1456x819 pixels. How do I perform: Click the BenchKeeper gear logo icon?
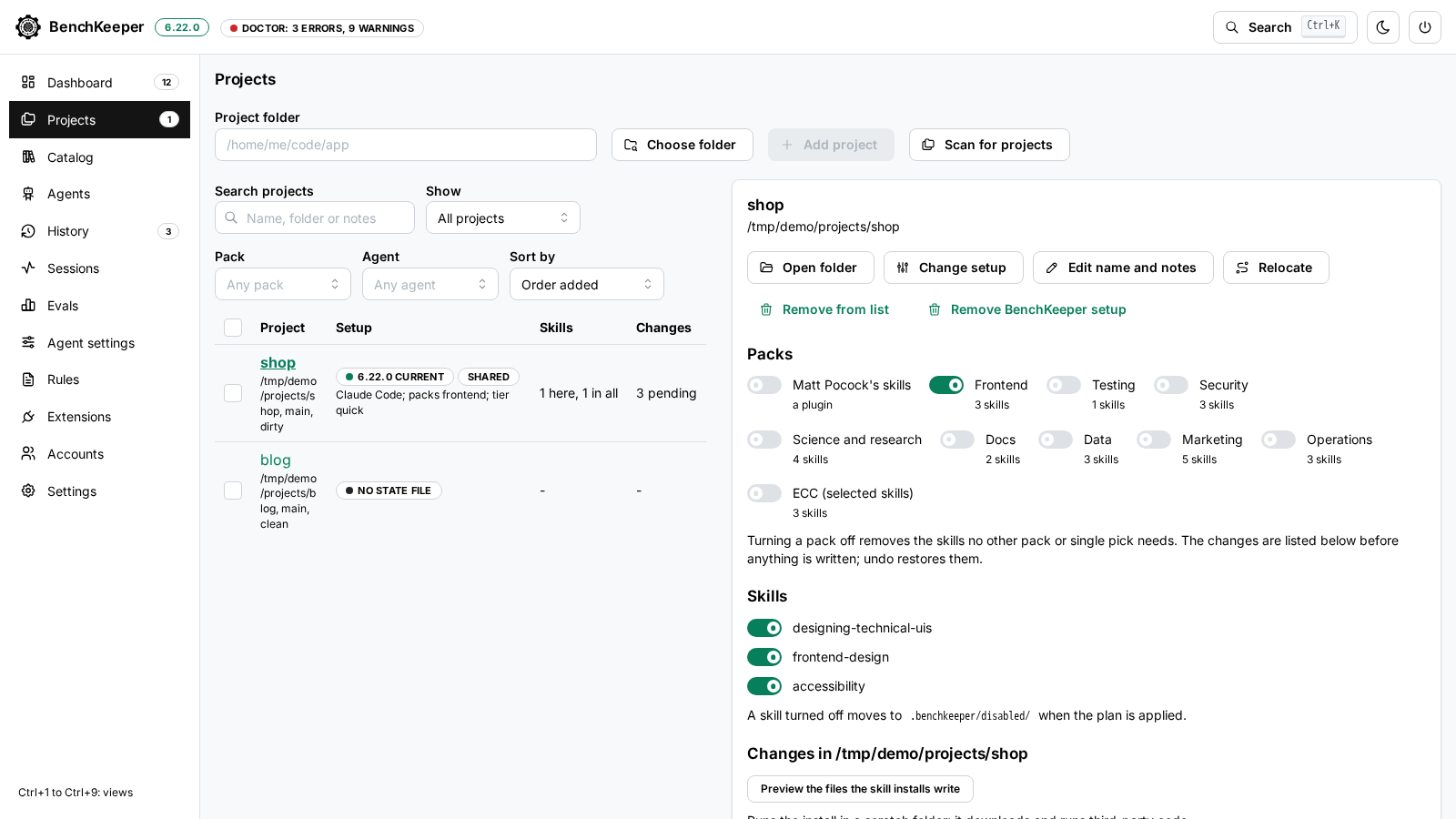(x=28, y=27)
